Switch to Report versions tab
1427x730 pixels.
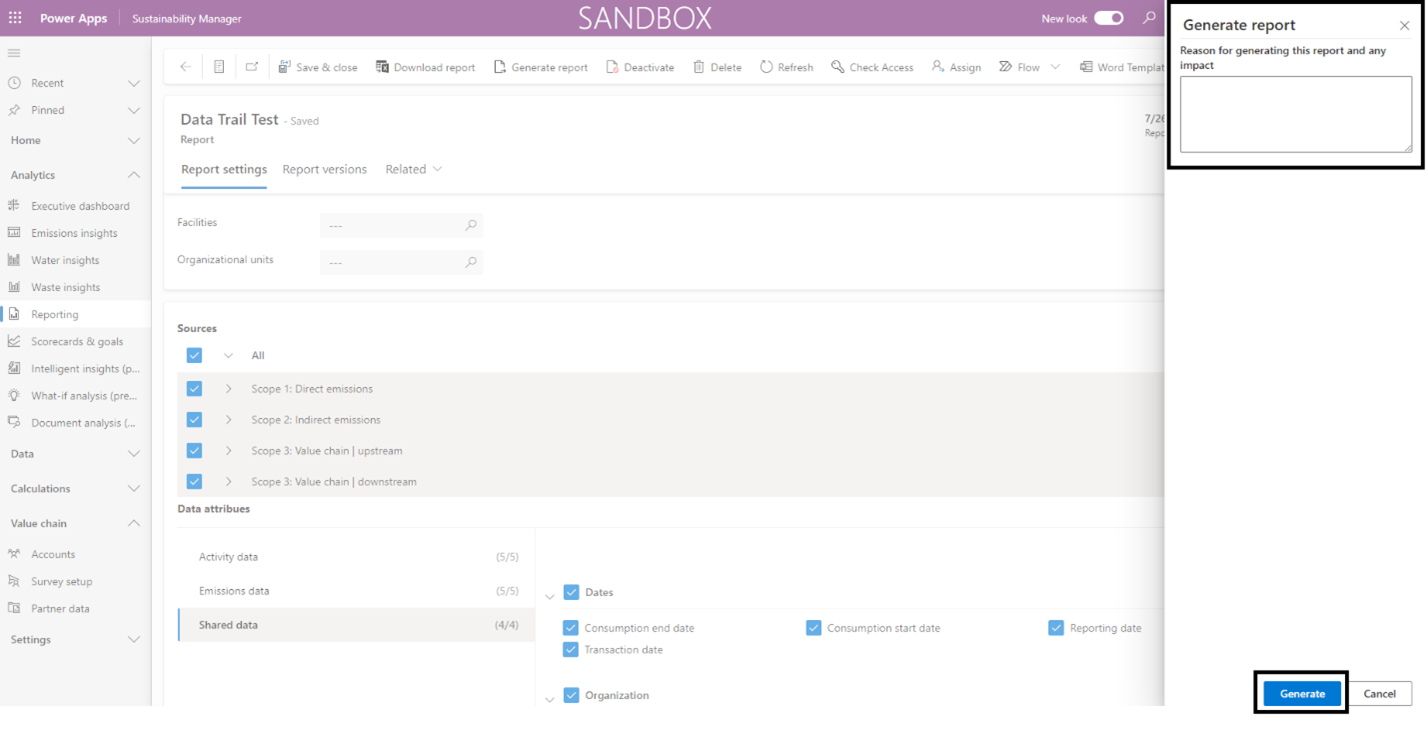[x=324, y=169]
